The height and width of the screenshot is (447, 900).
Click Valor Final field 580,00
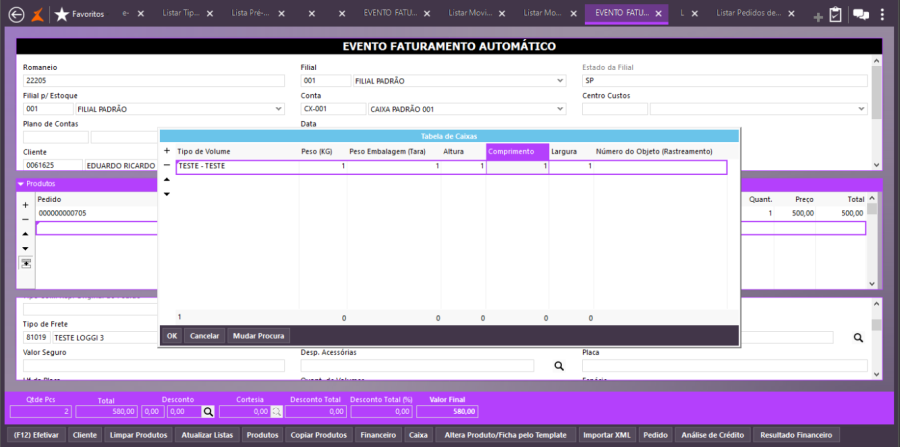click(447, 411)
